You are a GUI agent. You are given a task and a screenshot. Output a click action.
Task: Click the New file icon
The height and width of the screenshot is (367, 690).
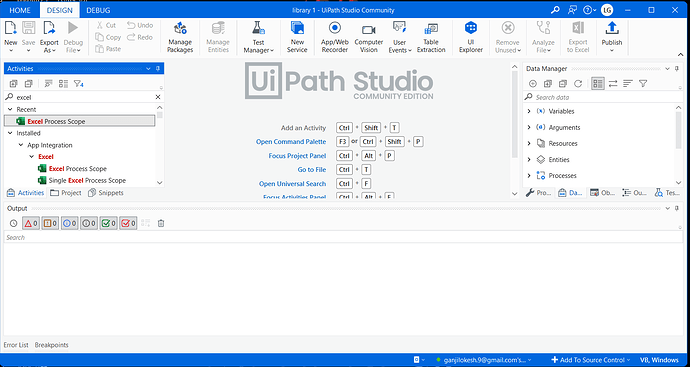(x=11, y=29)
